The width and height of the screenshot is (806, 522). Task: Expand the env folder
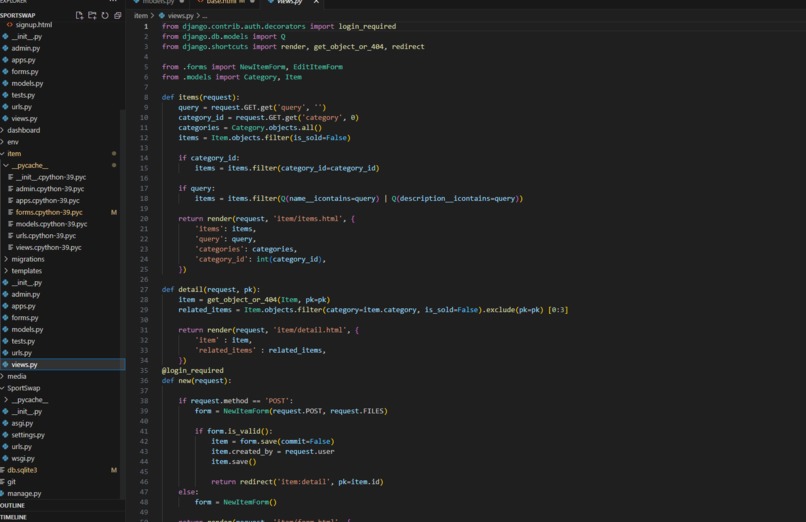click(12, 142)
